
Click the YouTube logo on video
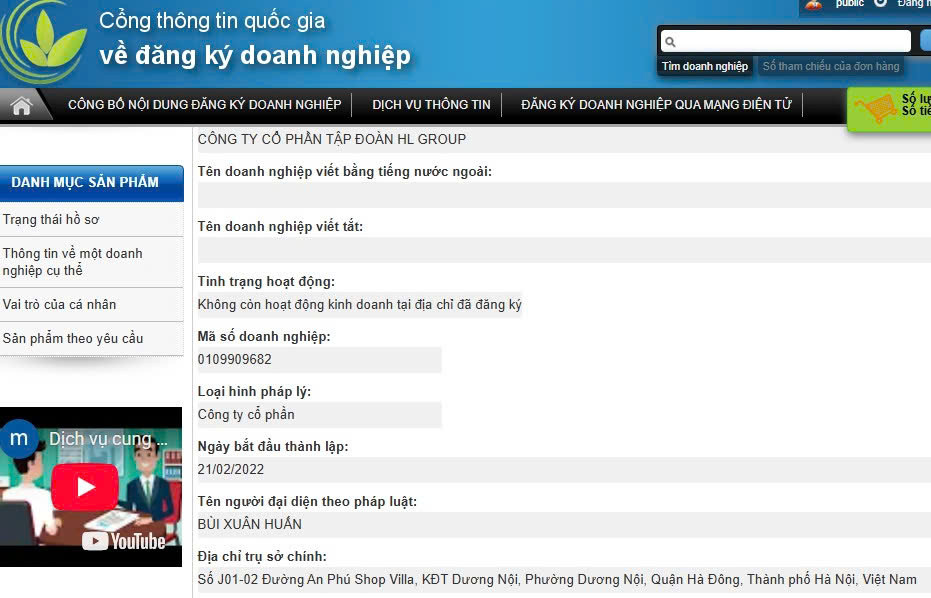(x=124, y=541)
